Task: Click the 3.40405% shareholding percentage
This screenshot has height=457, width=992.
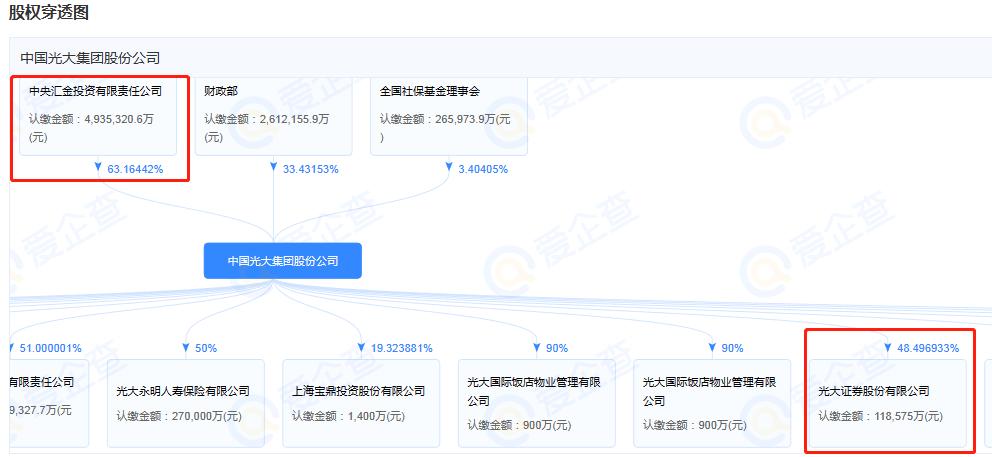Action: (x=483, y=169)
